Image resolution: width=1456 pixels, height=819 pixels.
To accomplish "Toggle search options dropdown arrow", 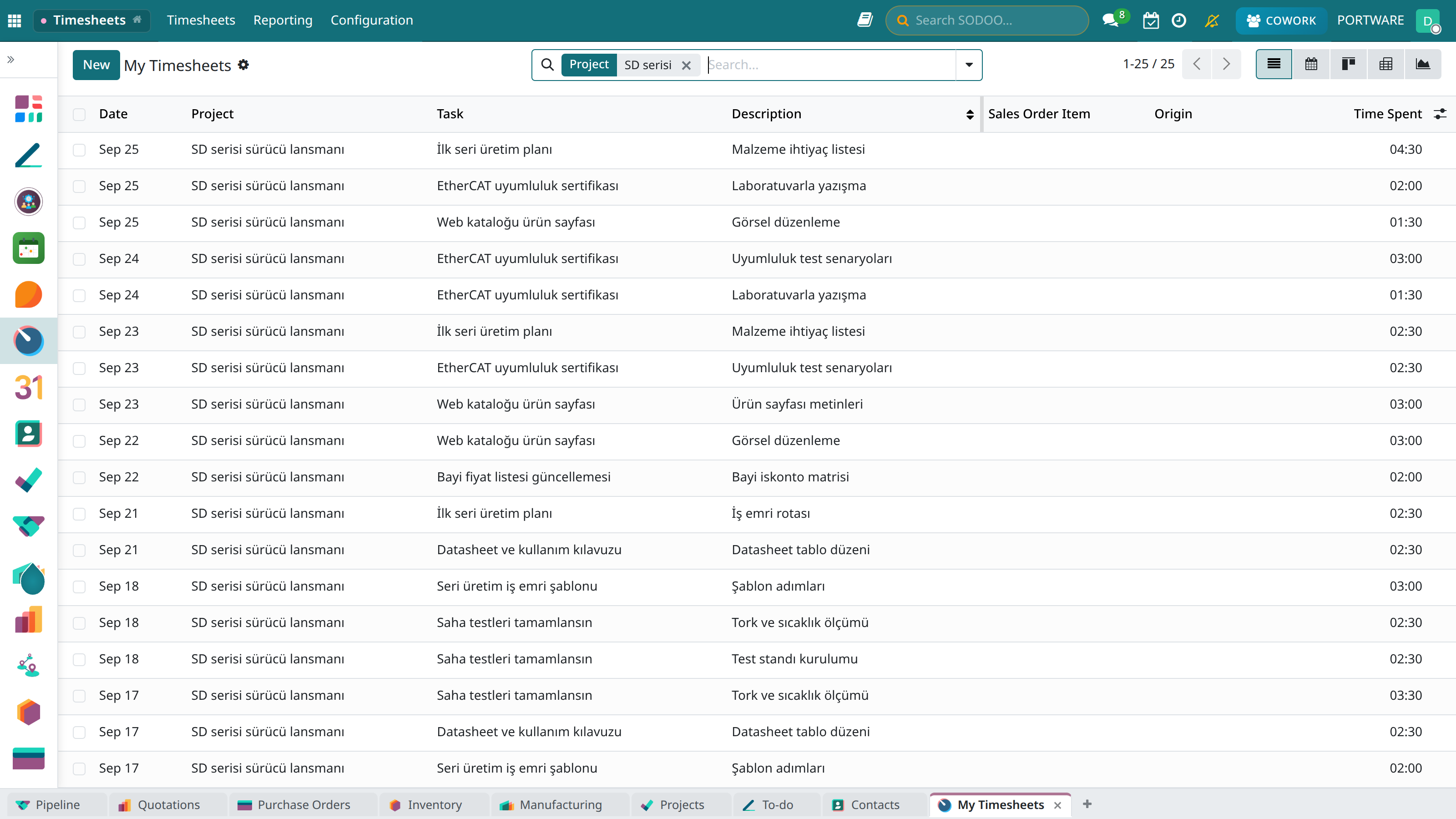I will (x=969, y=65).
